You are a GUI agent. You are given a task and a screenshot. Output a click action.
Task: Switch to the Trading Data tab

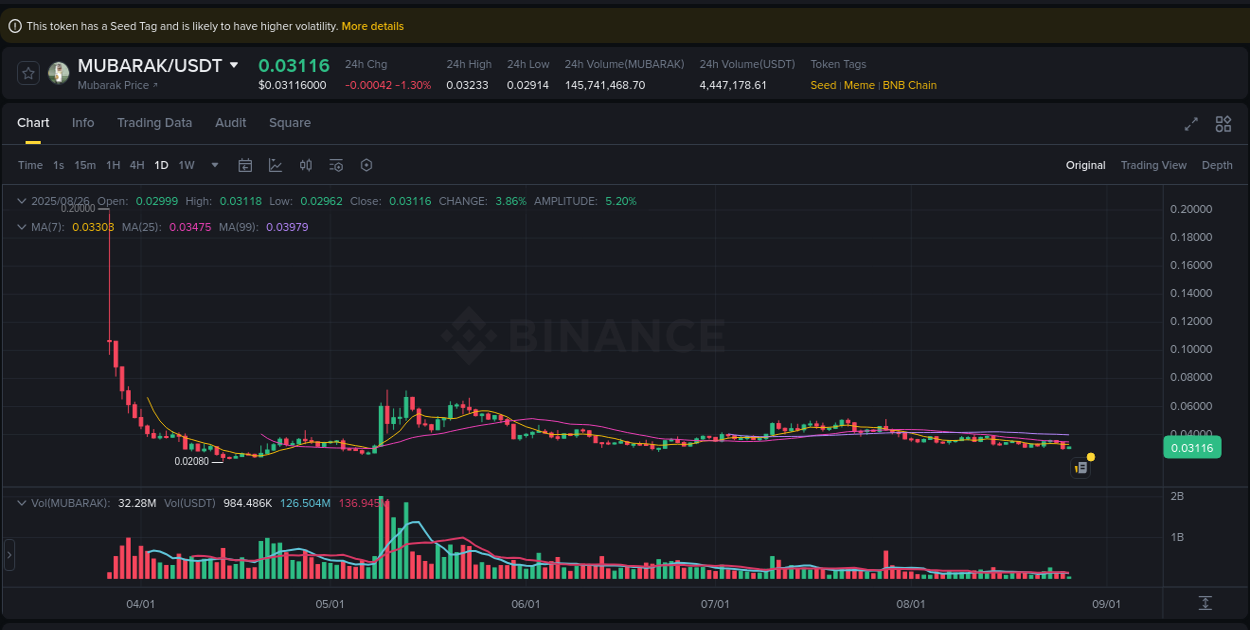(154, 122)
